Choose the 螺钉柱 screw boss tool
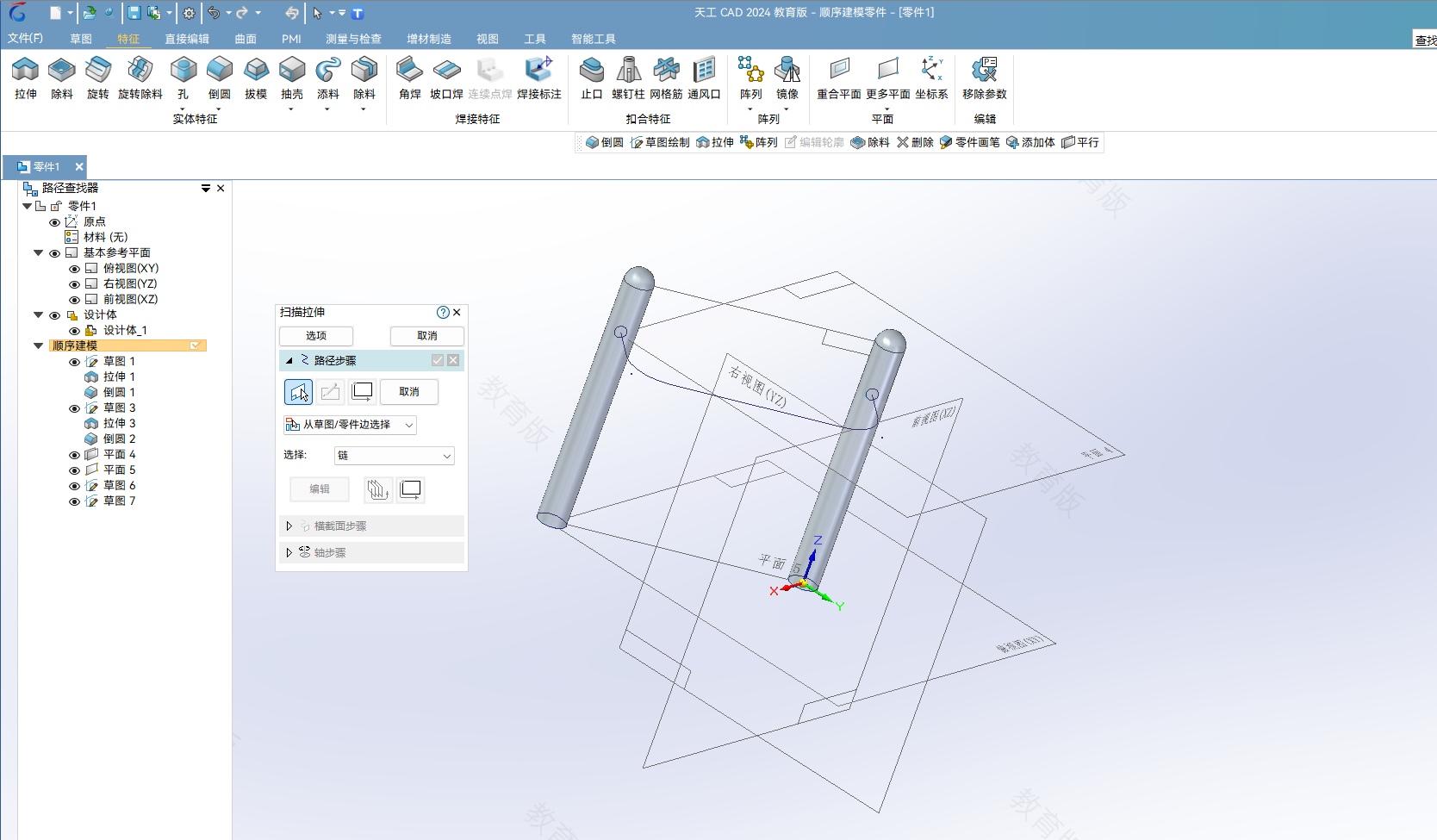 629,78
